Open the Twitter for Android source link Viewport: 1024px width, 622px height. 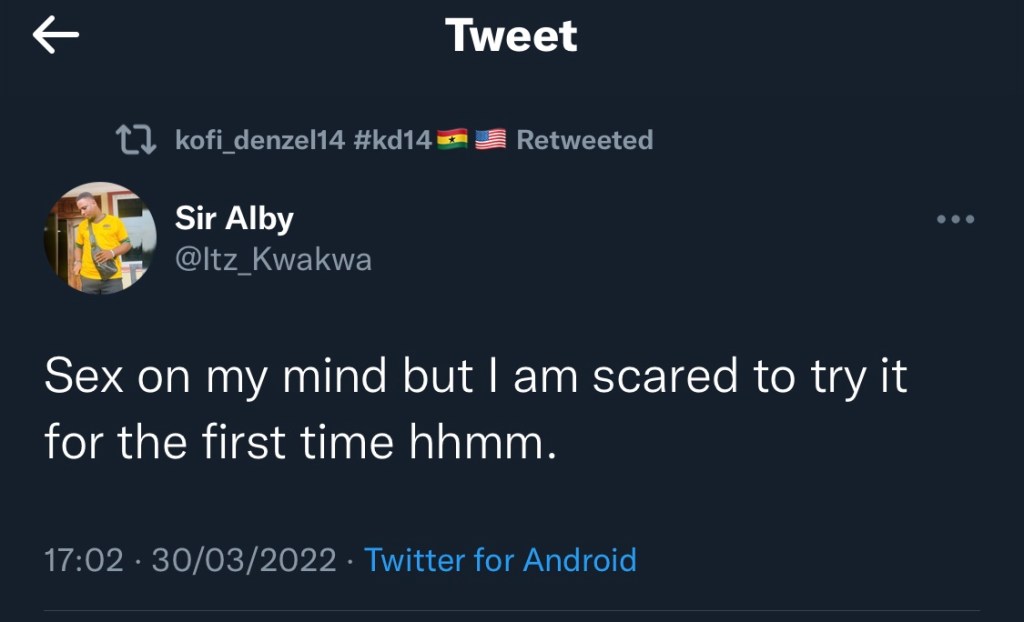click(x=500, y=559)
